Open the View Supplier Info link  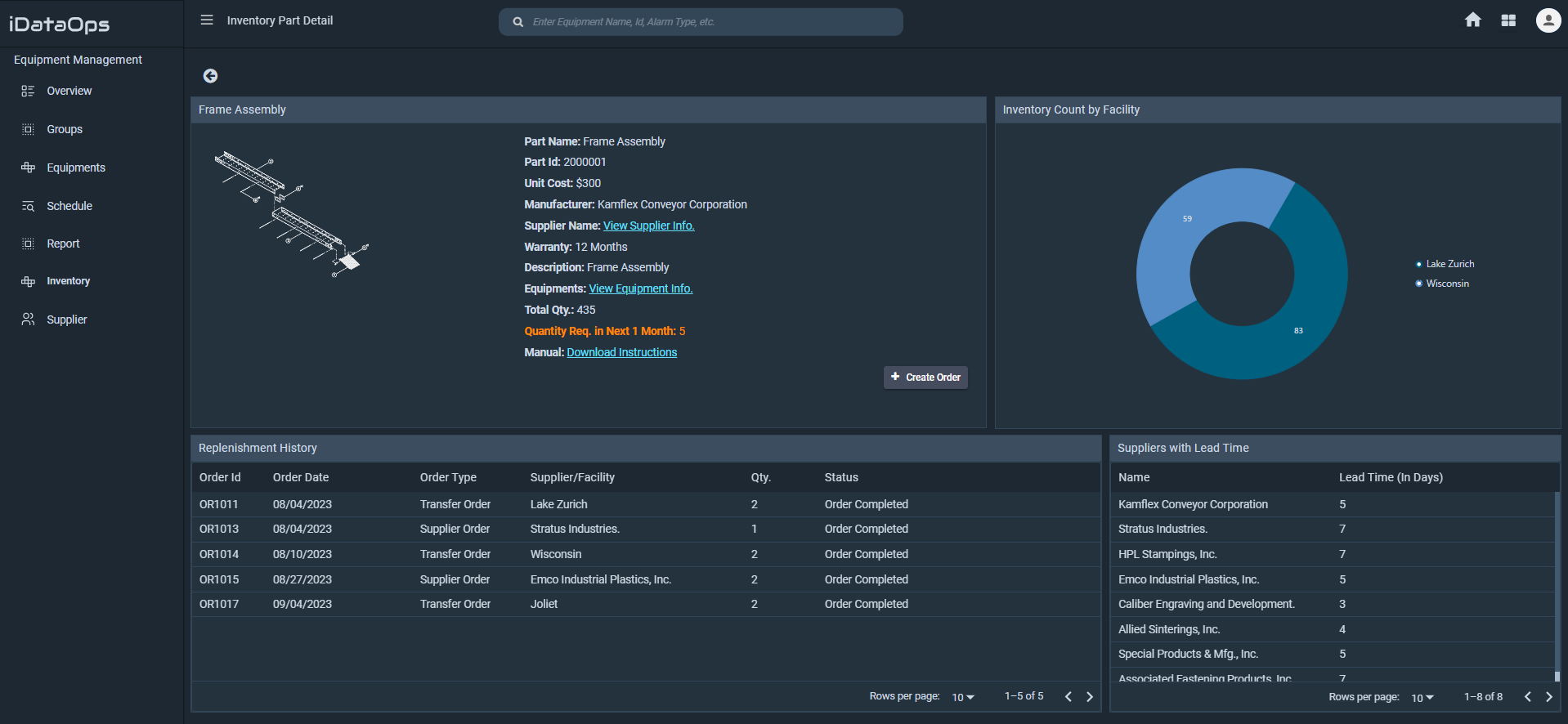click(648, 226)
